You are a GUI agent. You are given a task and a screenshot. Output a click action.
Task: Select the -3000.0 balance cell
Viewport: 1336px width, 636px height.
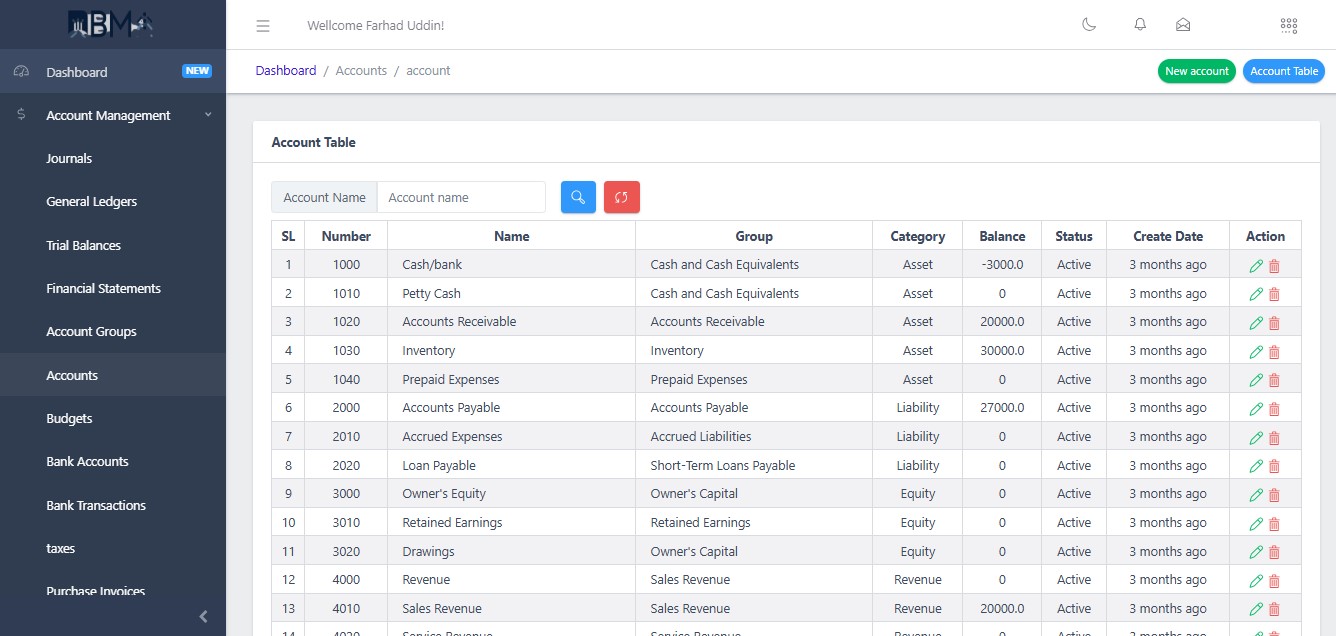1002,265
